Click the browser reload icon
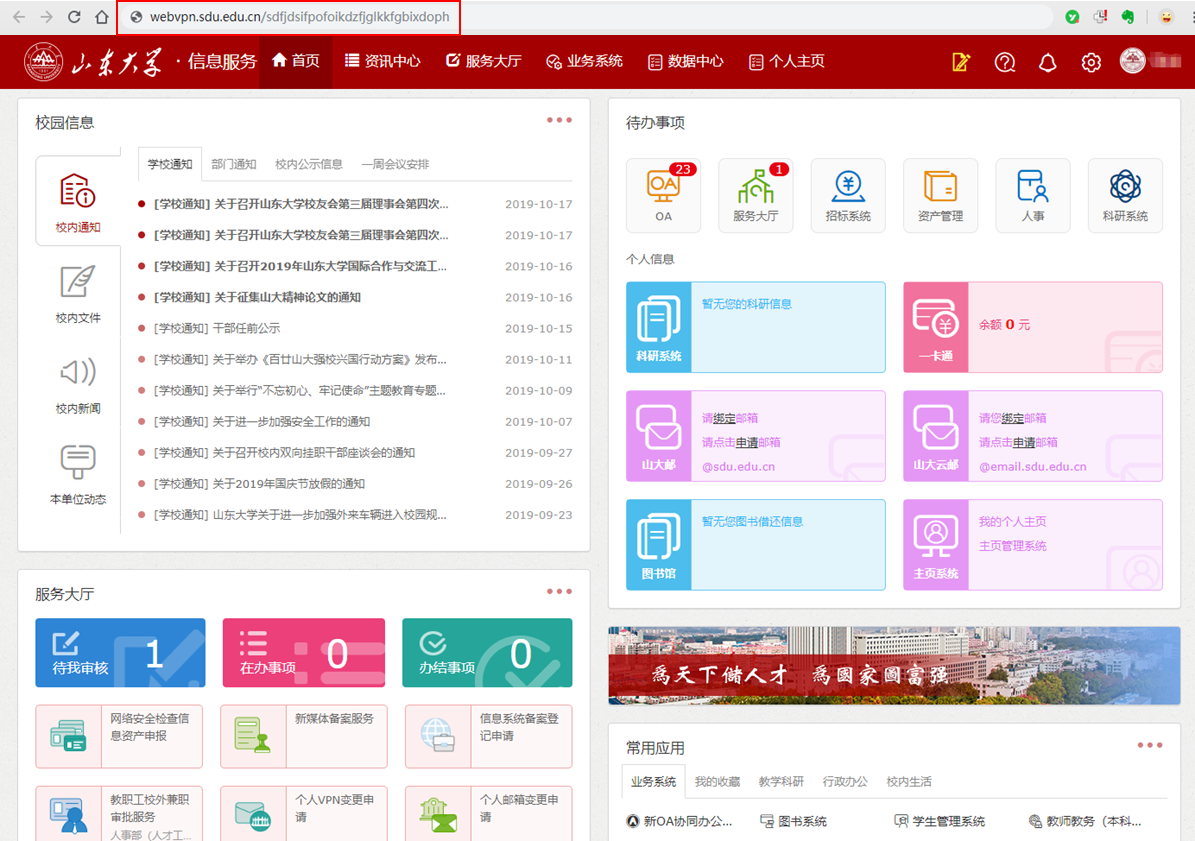Image resolution: width=1195 pixels, height=841 pixels. (x=74, y=17)
